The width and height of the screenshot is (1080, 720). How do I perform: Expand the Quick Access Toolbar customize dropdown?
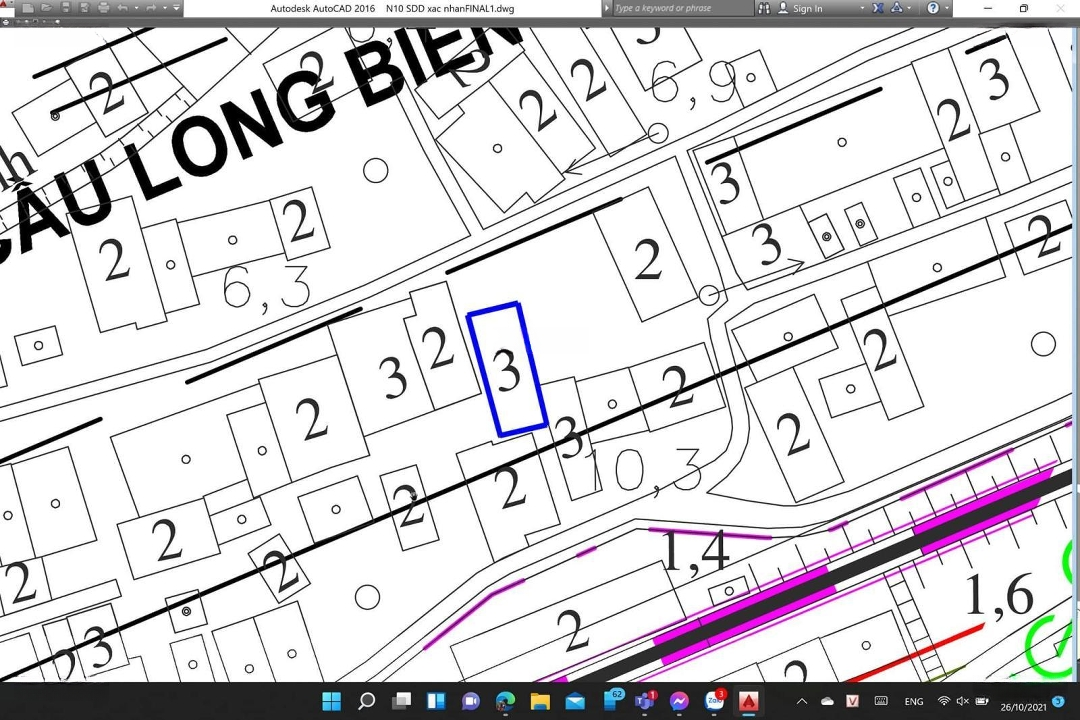coord(177,8)
